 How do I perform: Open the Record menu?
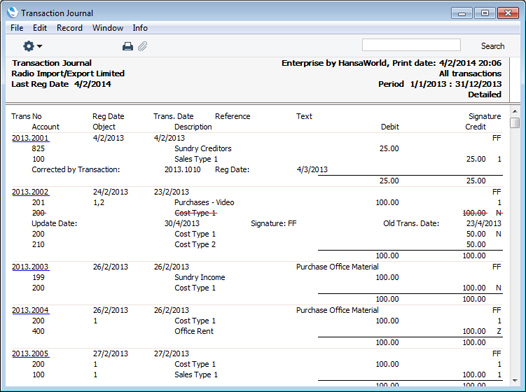(x=69, y=28)
